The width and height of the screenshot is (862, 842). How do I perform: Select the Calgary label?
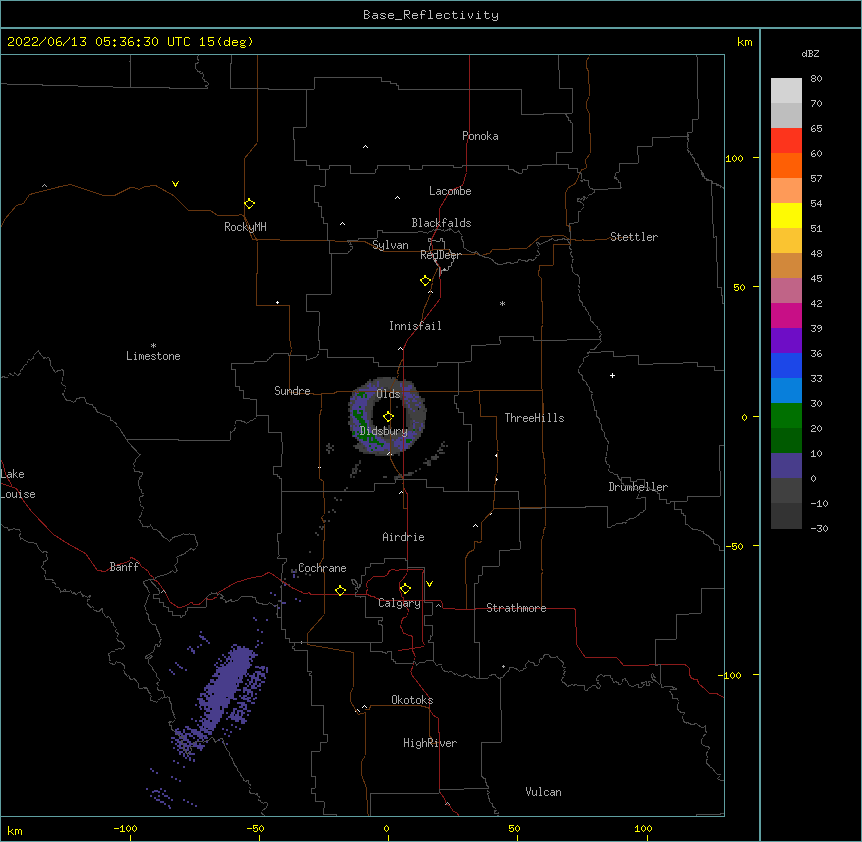[x=399, y=603]
